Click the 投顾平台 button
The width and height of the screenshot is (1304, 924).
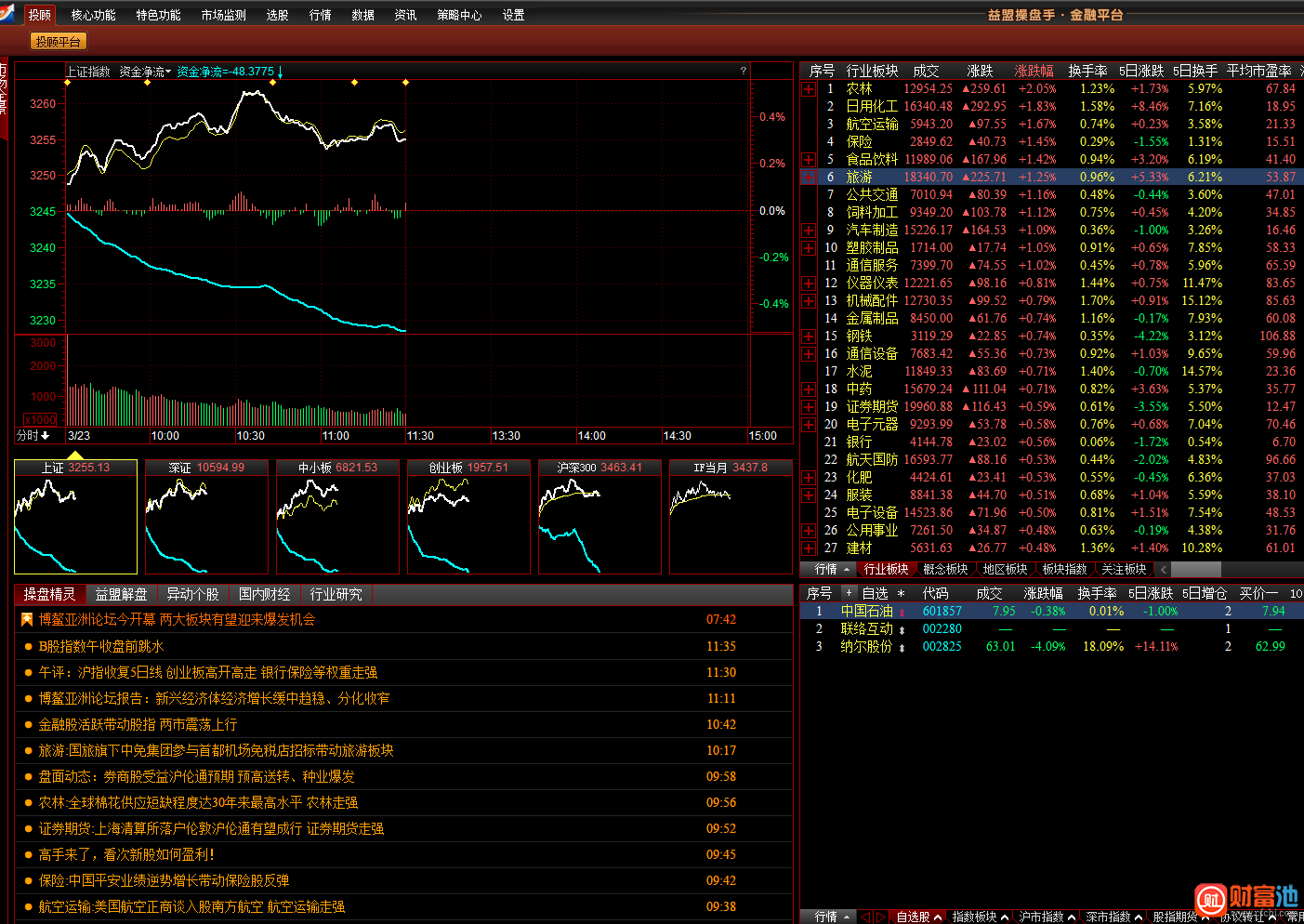click(x=59, y=42)
